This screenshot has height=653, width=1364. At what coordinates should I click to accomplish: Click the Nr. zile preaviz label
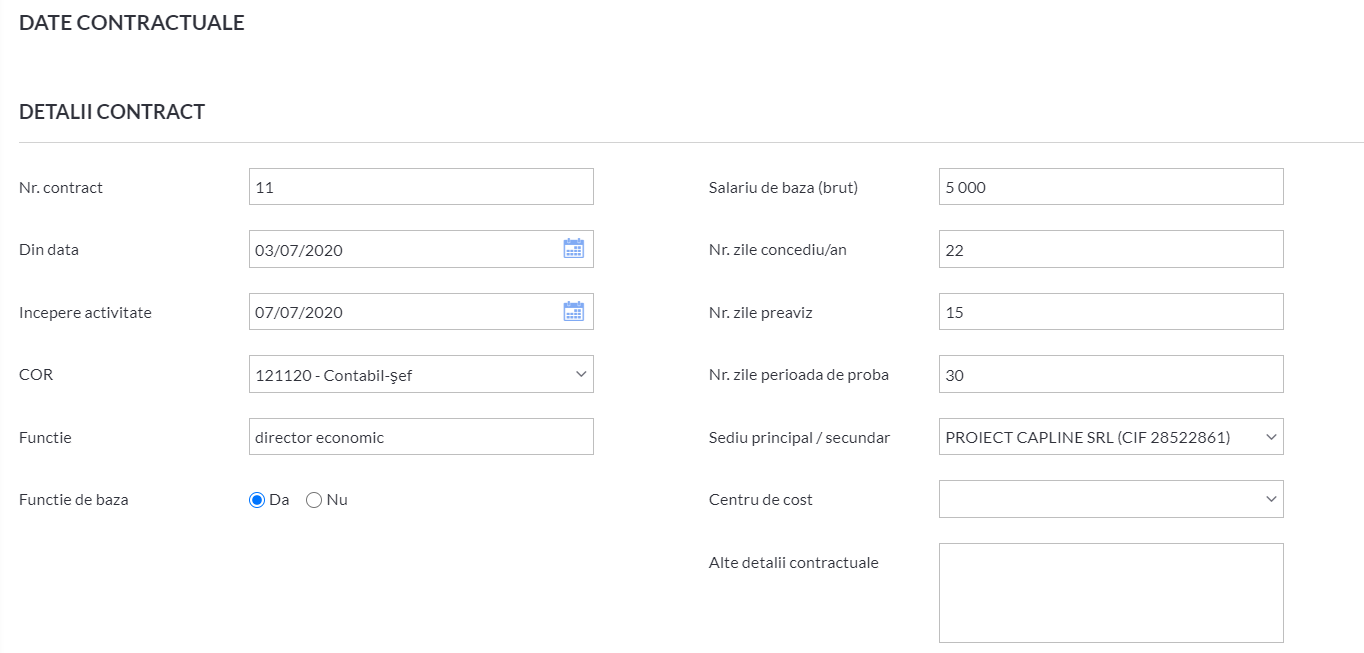[x=761, y=312]
